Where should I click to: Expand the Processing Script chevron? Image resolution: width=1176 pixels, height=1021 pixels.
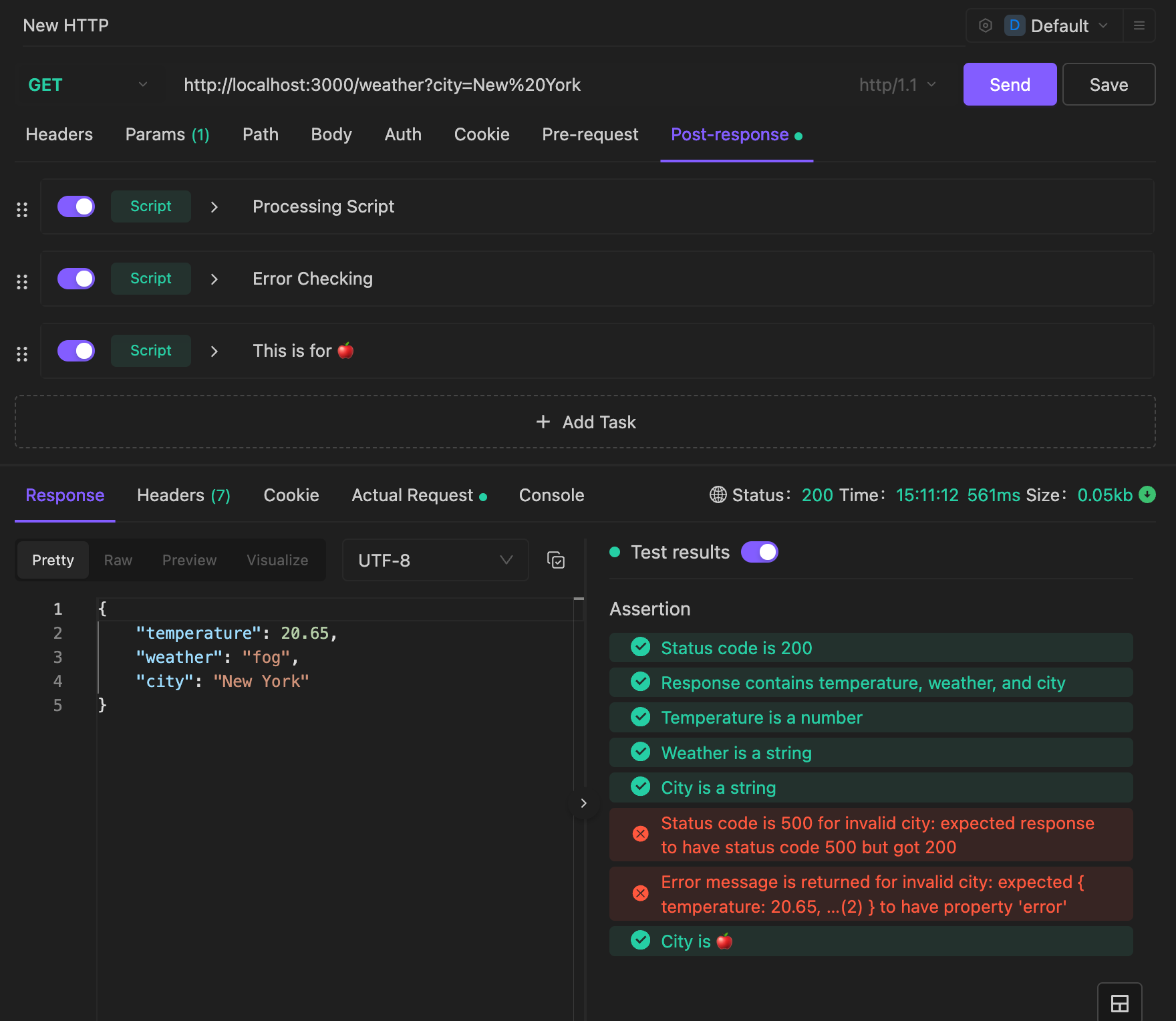click(214, 207)
